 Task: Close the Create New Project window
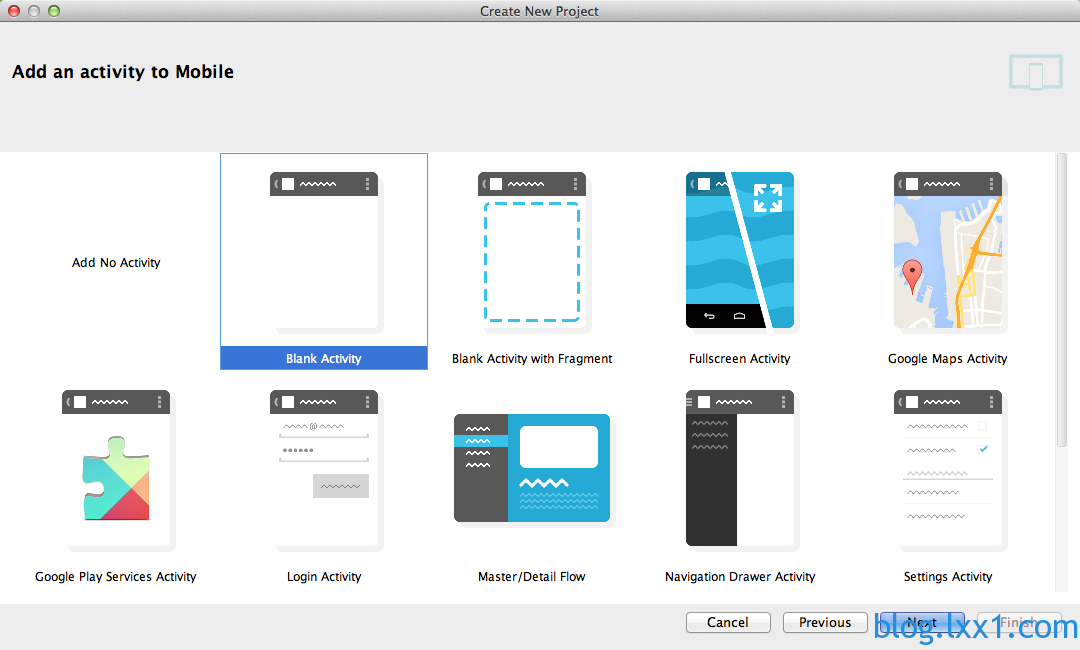pos(14,11)
